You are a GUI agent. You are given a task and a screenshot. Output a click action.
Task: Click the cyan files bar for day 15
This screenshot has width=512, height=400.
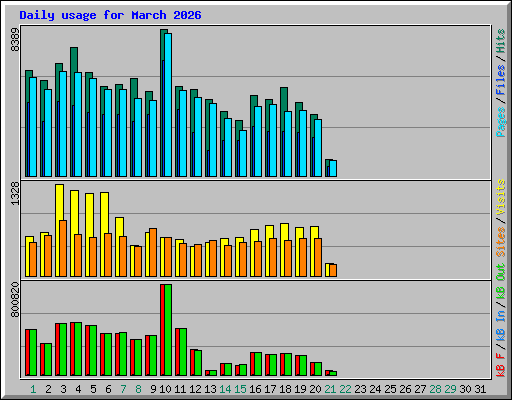(x=243, y=154)
